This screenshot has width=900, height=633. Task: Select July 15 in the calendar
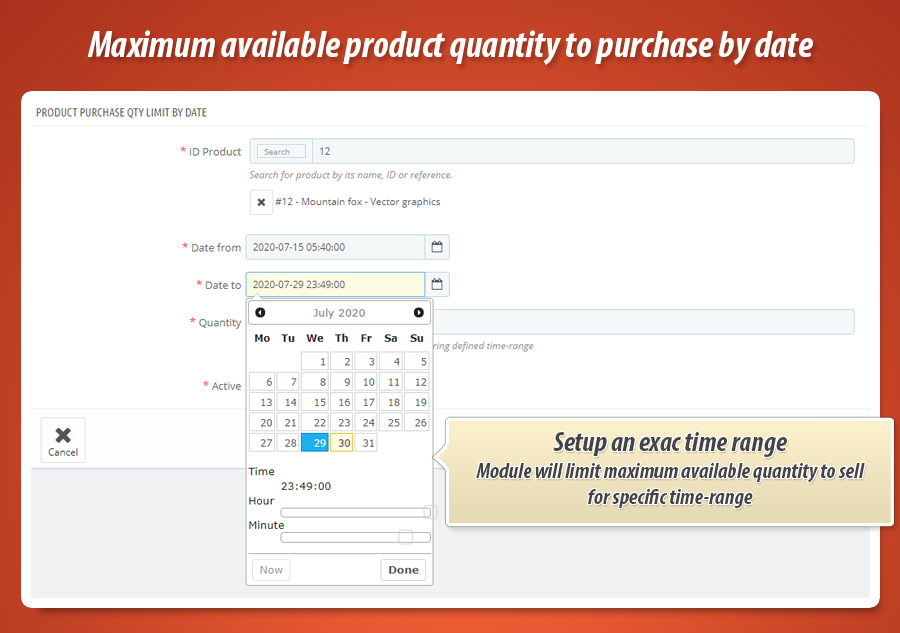coord(315,402)
